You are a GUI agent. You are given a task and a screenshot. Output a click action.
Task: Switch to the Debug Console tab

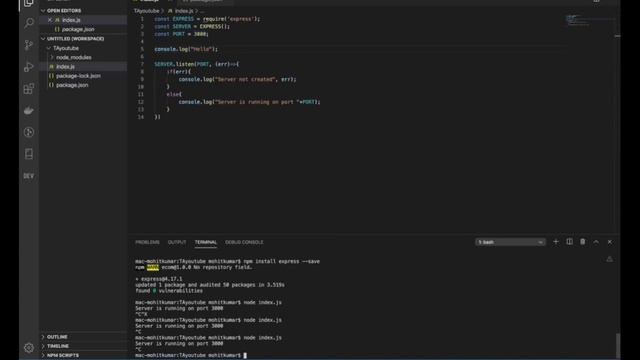click(x=244, y=242)
